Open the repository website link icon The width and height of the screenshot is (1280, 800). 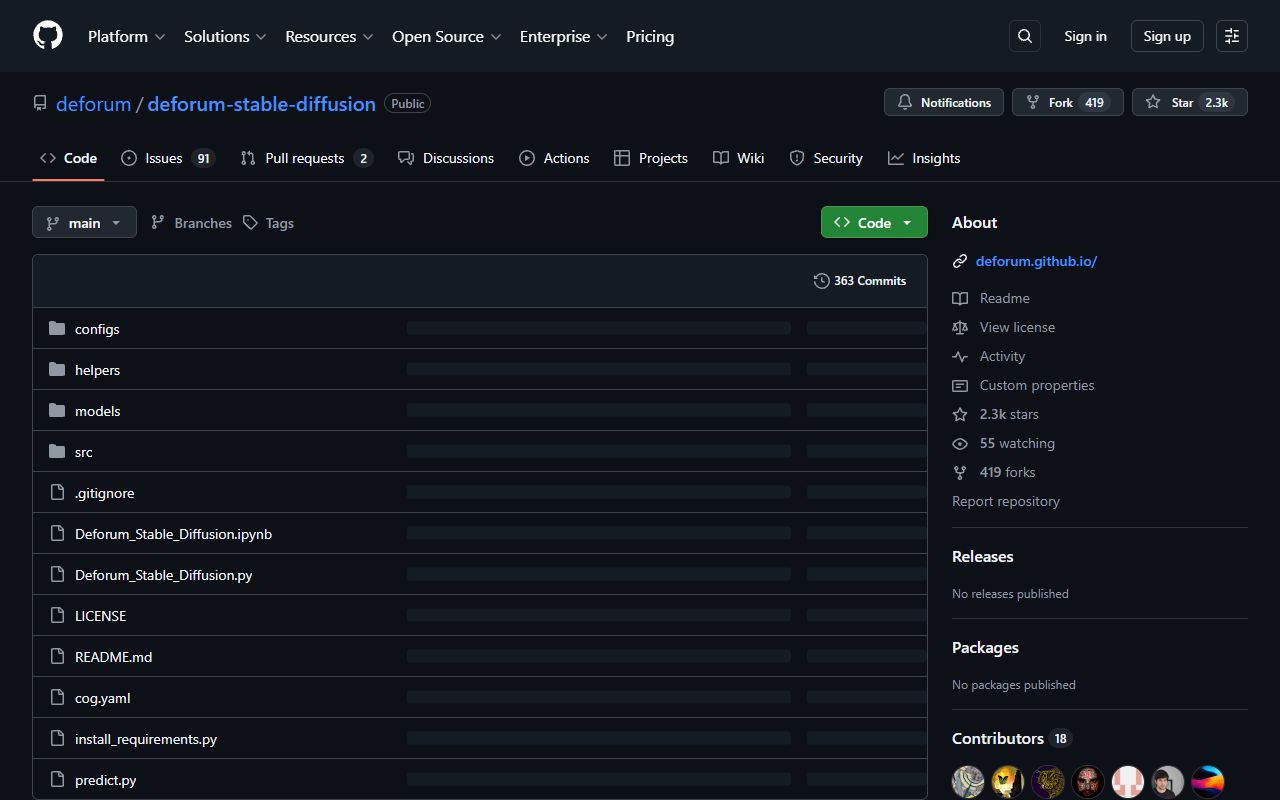pyautogui.click(x=960, y=261)
